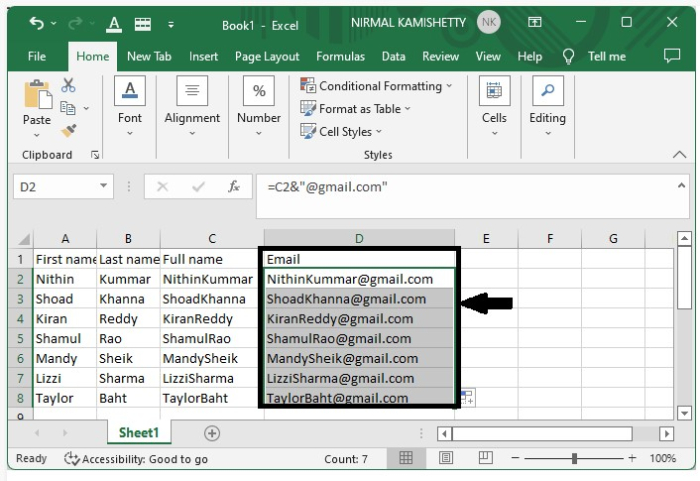Image resolution: width=700 pixels, height=481 pixels.
Task: Open the Help tab
Action: click(x=529, y=56)
